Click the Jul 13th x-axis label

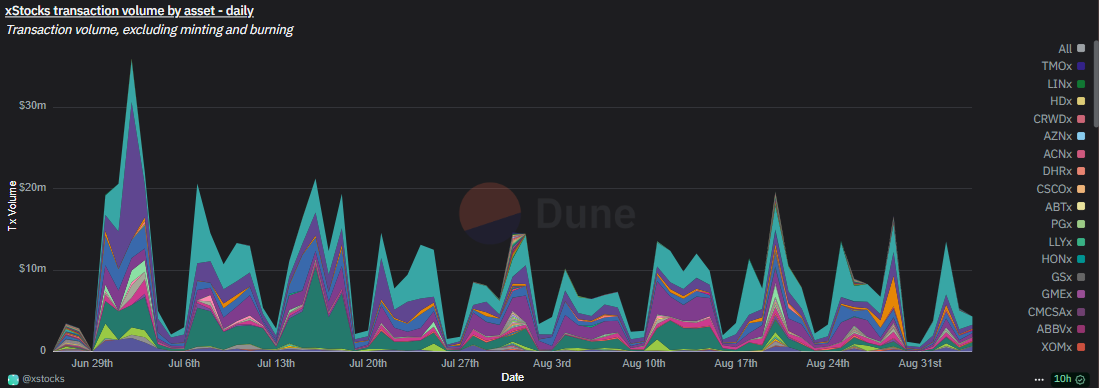(277, 363)
